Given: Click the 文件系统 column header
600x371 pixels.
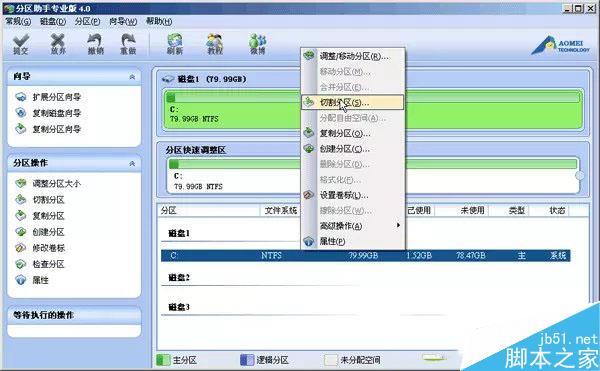Looking at the screenshot, I should (280, 210).
